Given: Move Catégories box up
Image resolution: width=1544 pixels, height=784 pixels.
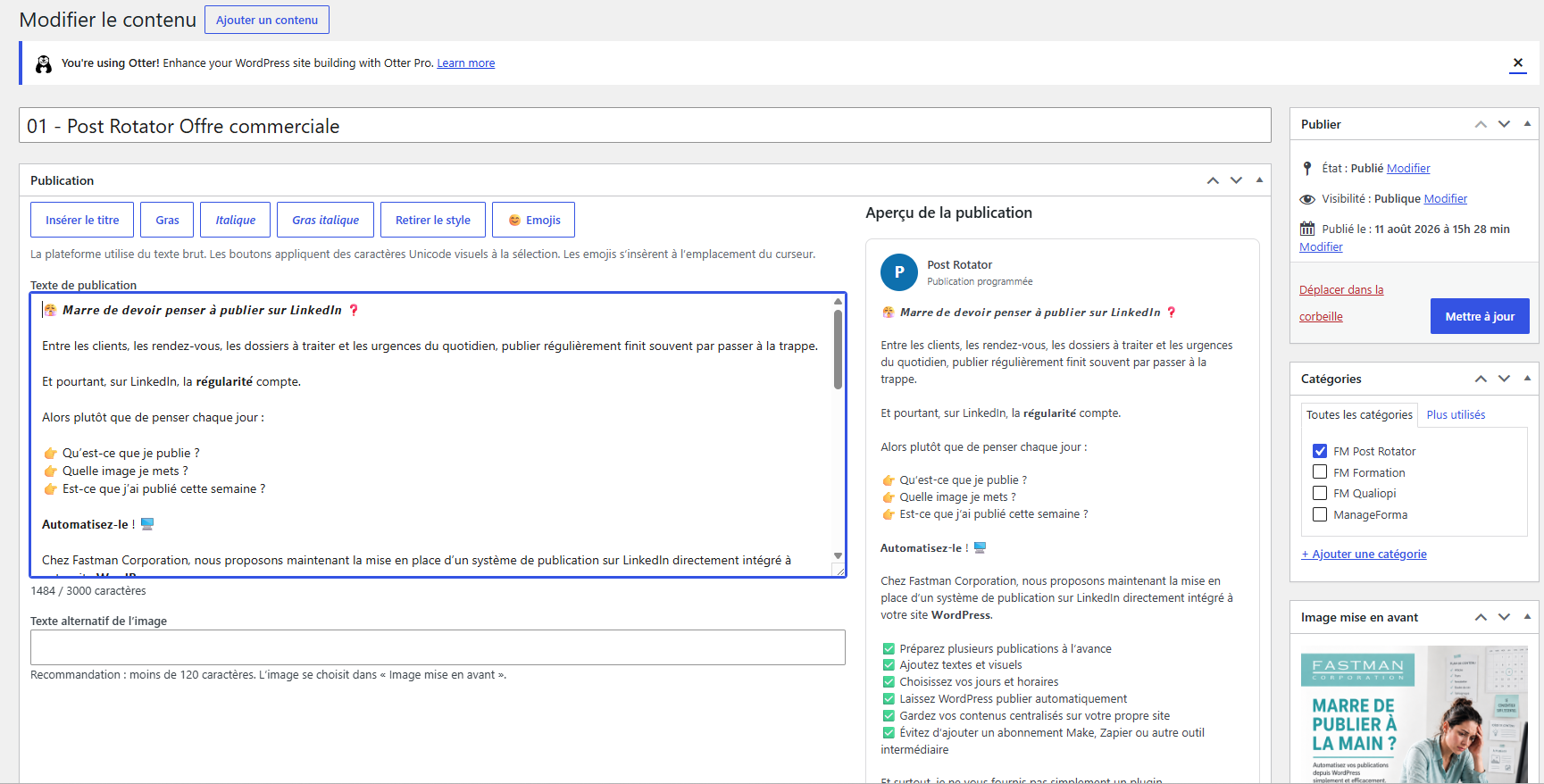Looking at the screenshot, I should click(x=1481, y=379).
